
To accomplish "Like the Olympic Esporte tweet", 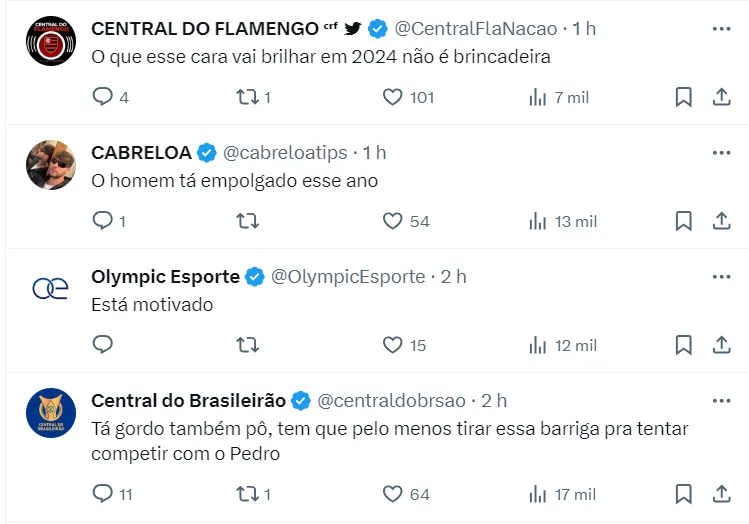I will click(393, 345).
